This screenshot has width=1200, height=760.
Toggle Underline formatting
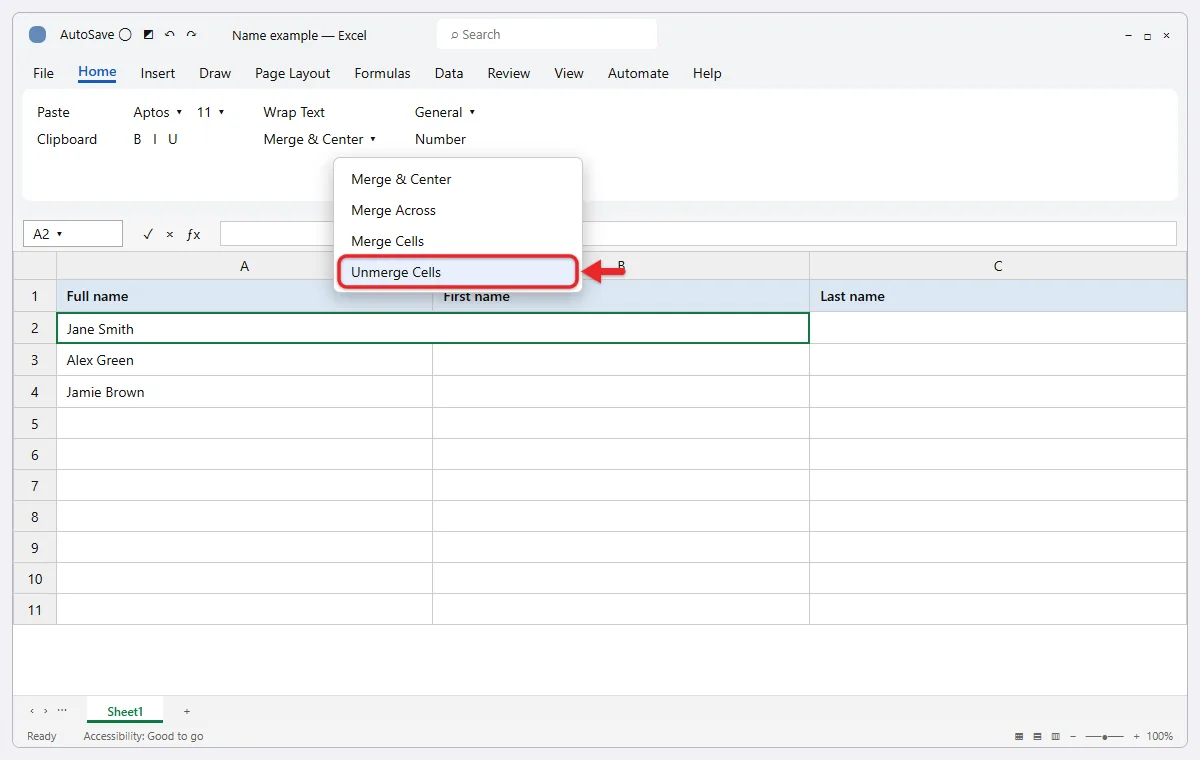(173, 139)
